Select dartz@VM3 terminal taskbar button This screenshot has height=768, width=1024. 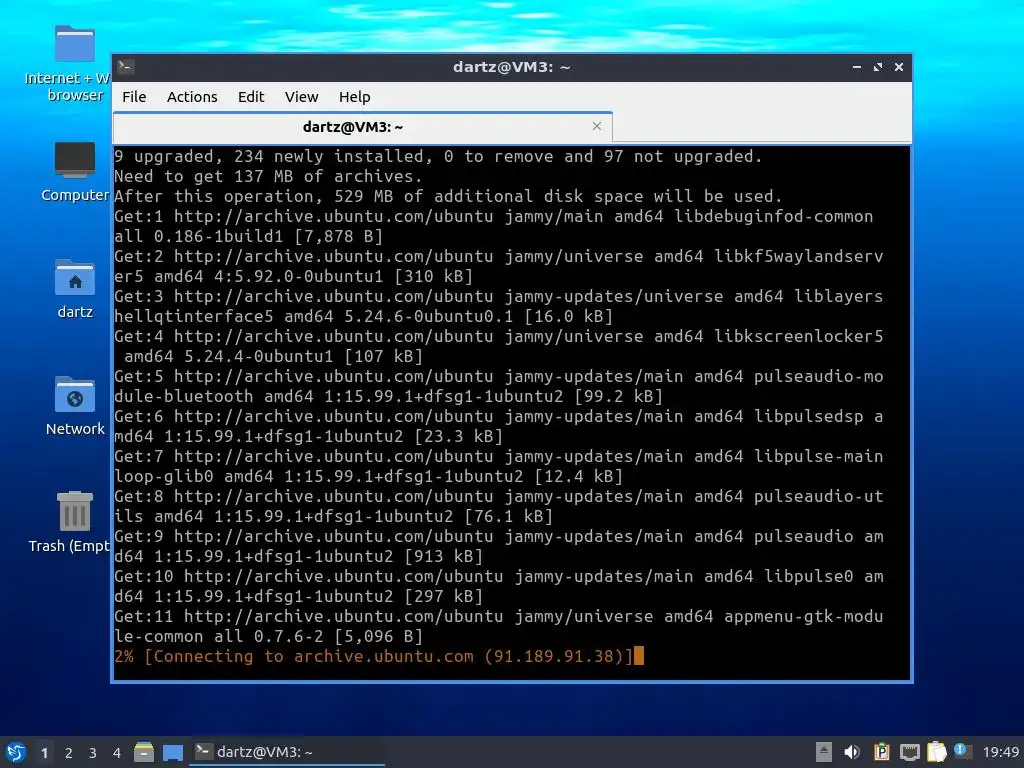pos(287,752)
